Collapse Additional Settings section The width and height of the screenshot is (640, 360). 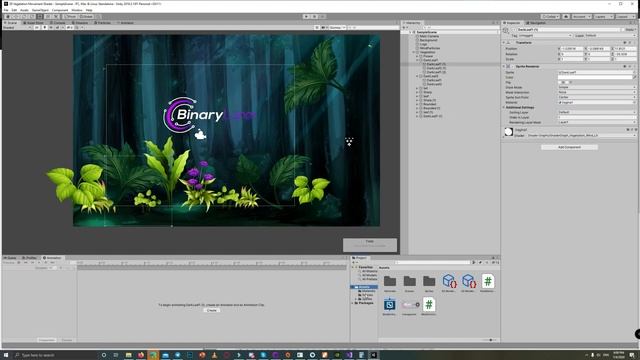pyautogui.click(x=504, y=107)
